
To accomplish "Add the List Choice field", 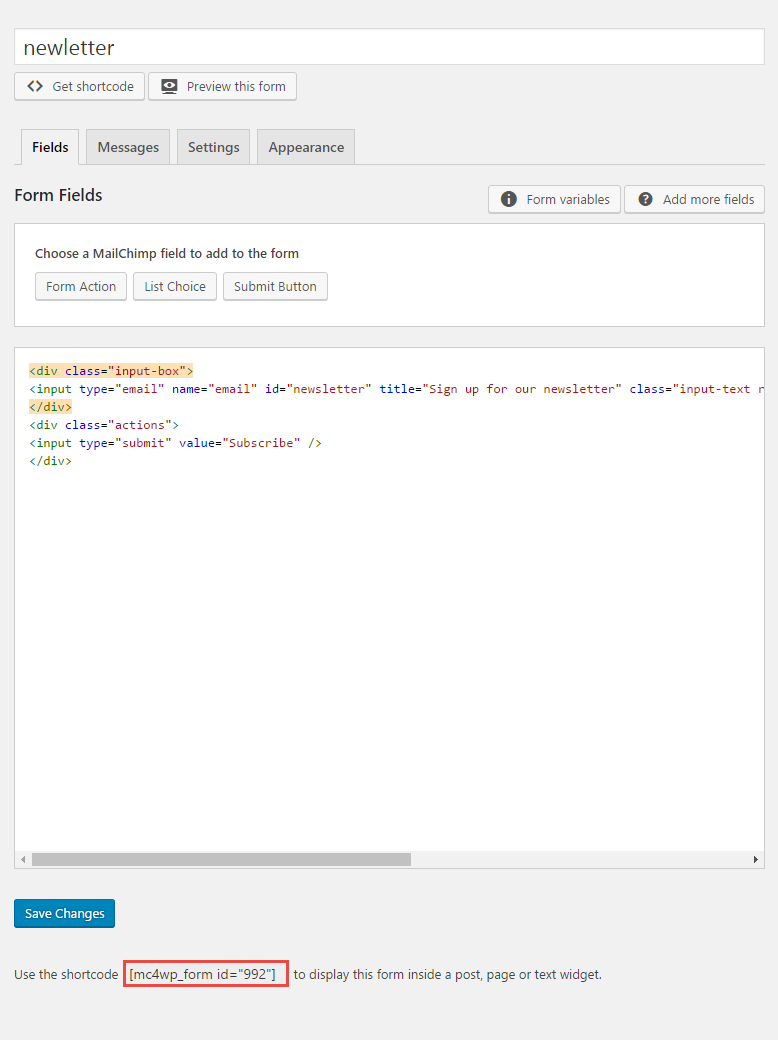I will [x=175, y=287].
